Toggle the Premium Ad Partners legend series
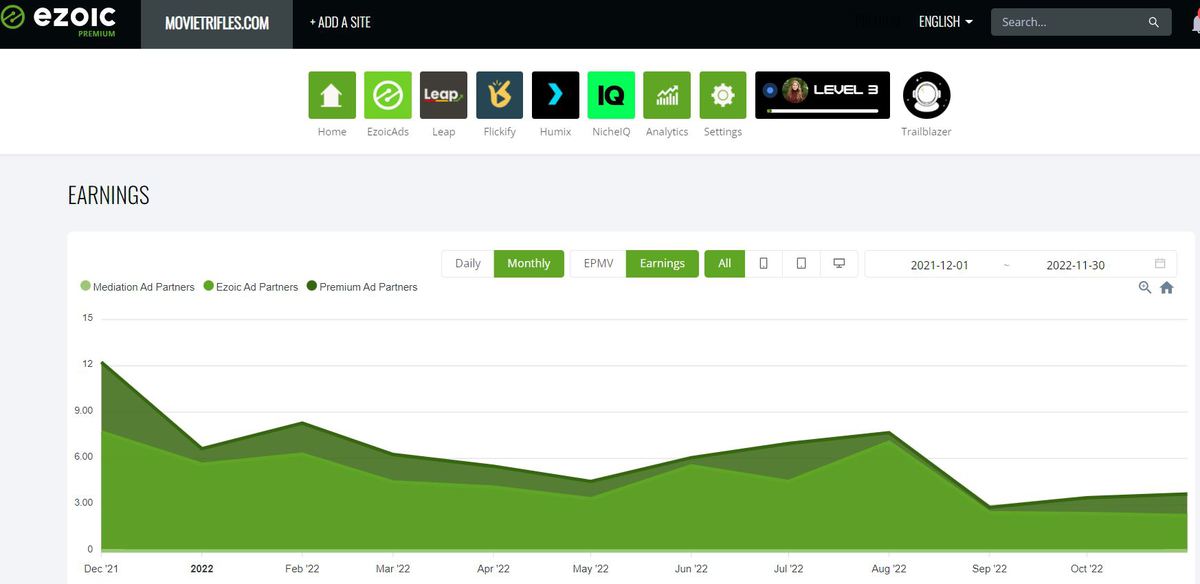The image size is (1200, 584). click(362, 287)
